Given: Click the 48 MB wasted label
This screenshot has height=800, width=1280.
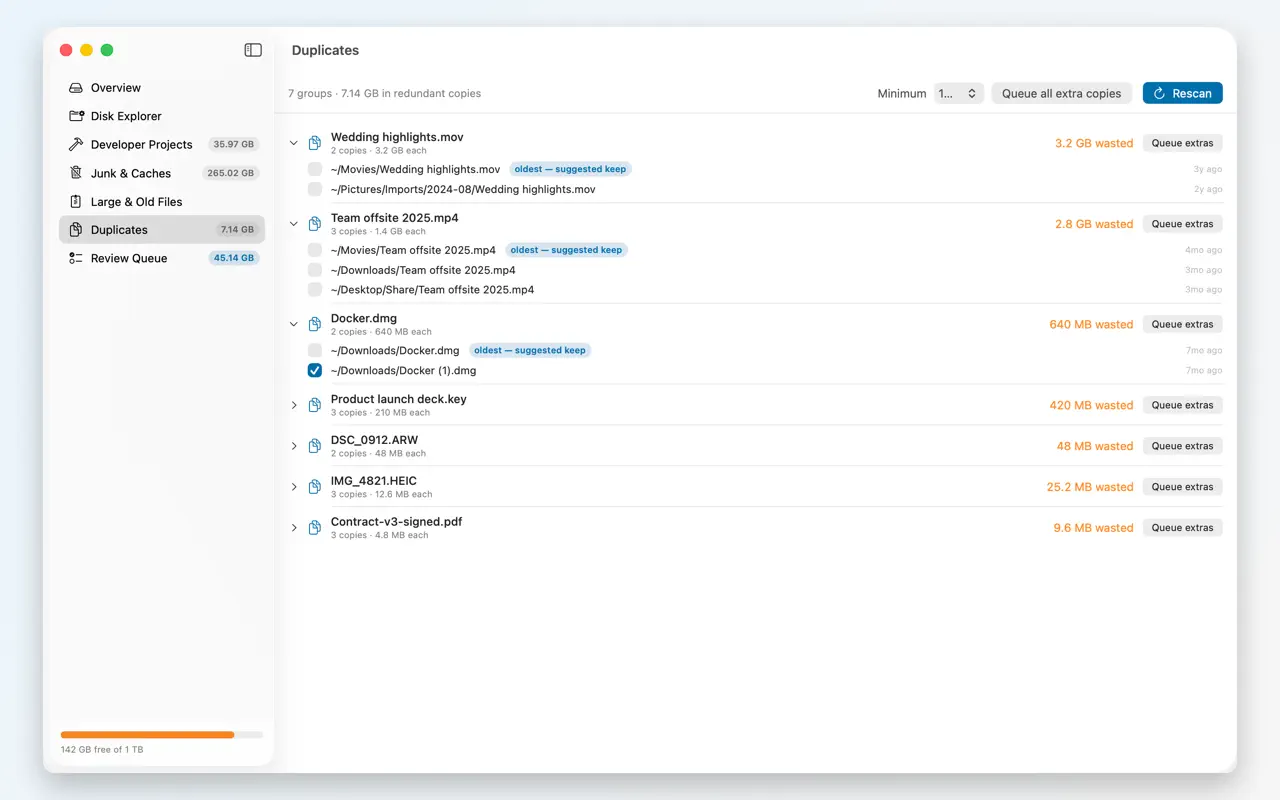Looking at the screenshot, I should click(x=1095, y=446).
